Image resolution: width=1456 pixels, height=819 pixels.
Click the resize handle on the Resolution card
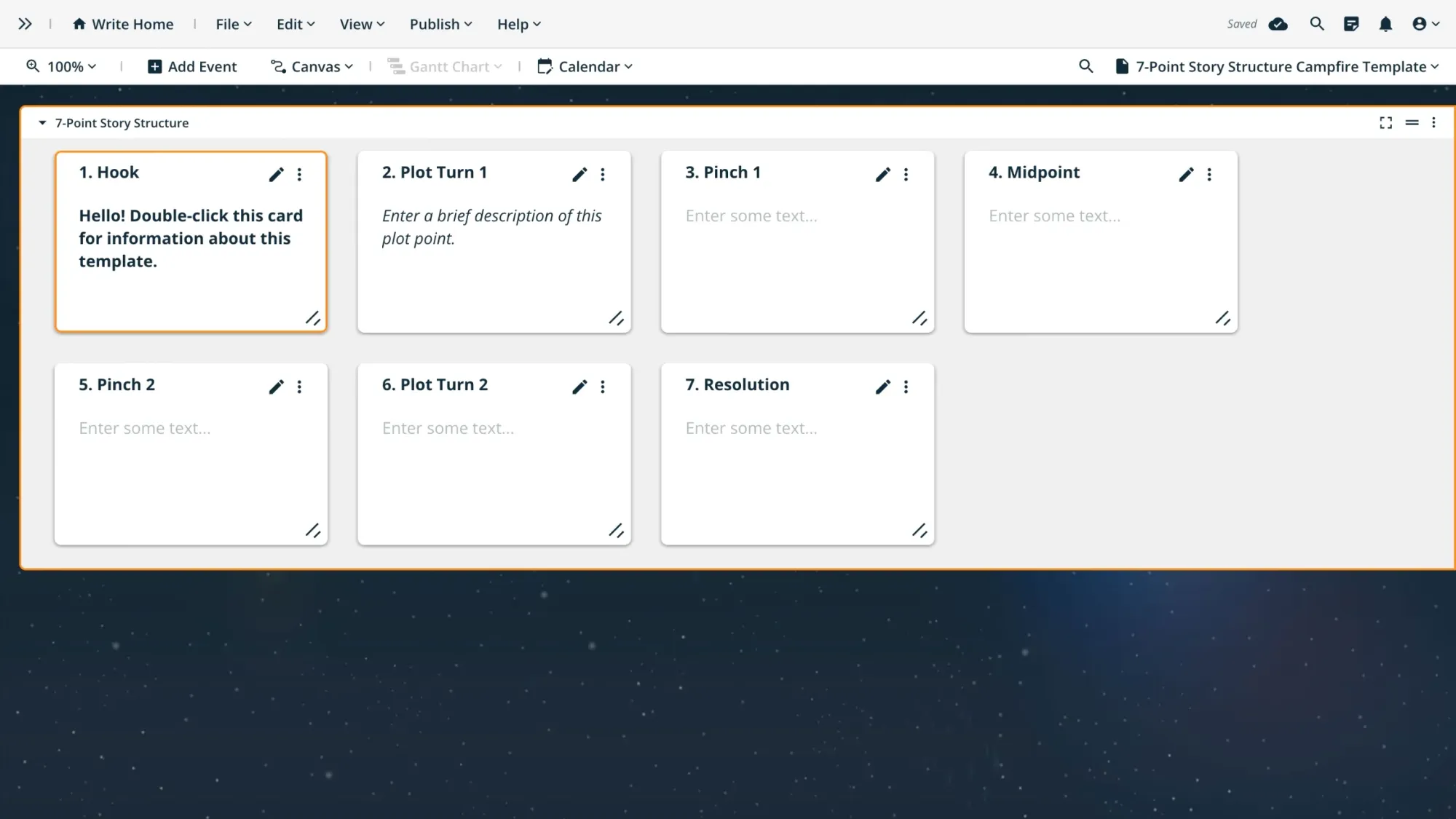919,531
